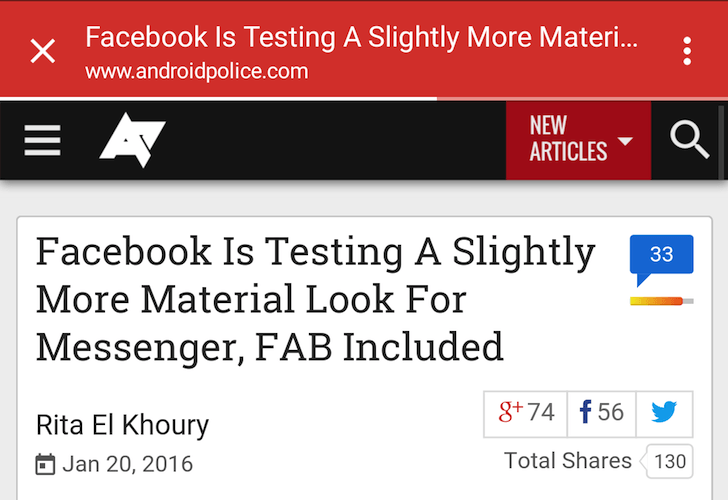Click the calendar icon beside date
This screenshot has width=728, height=500.
click(45, 464)
